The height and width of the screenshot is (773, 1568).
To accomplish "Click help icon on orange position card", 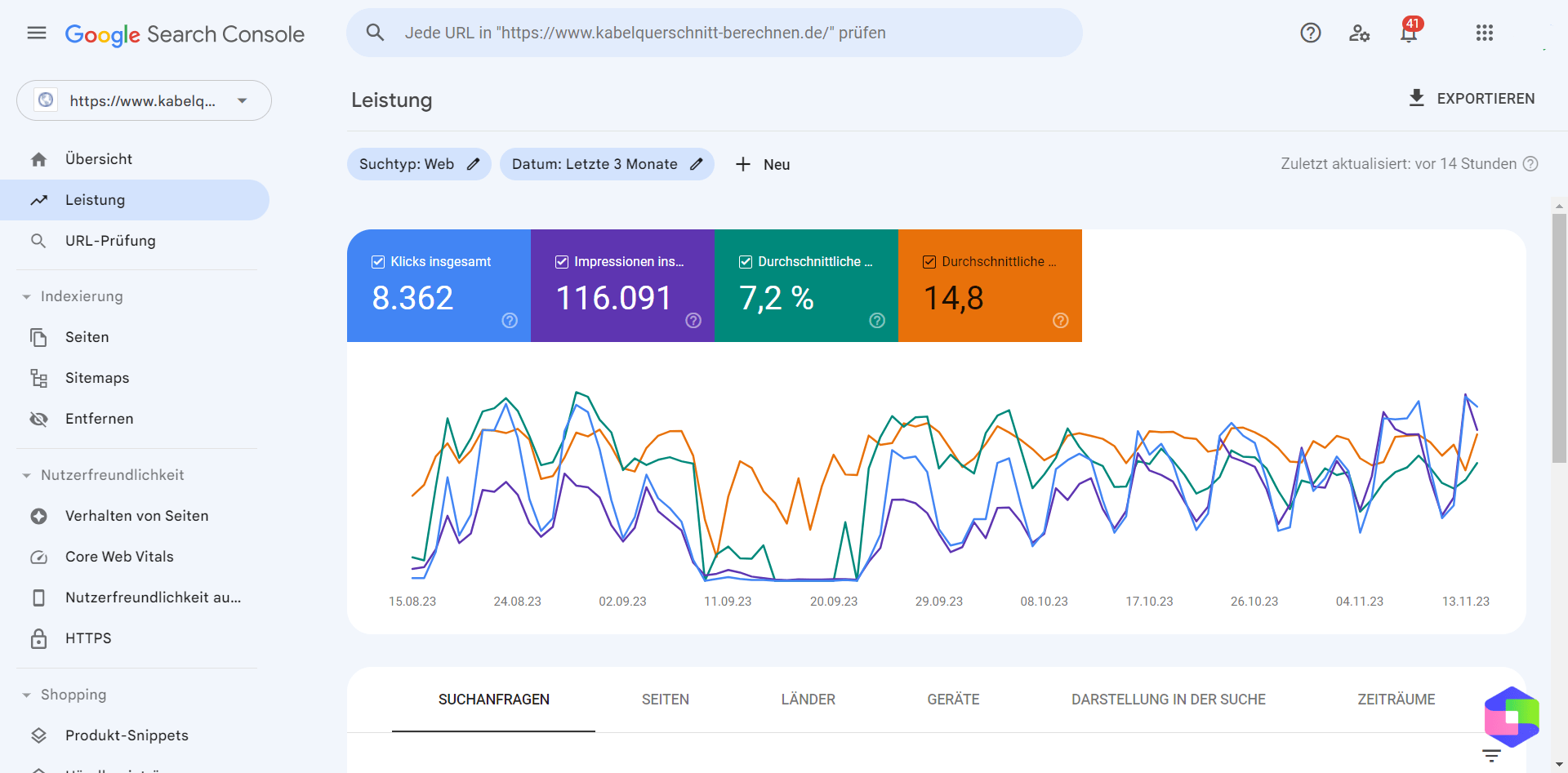I will pos(1061,320).
